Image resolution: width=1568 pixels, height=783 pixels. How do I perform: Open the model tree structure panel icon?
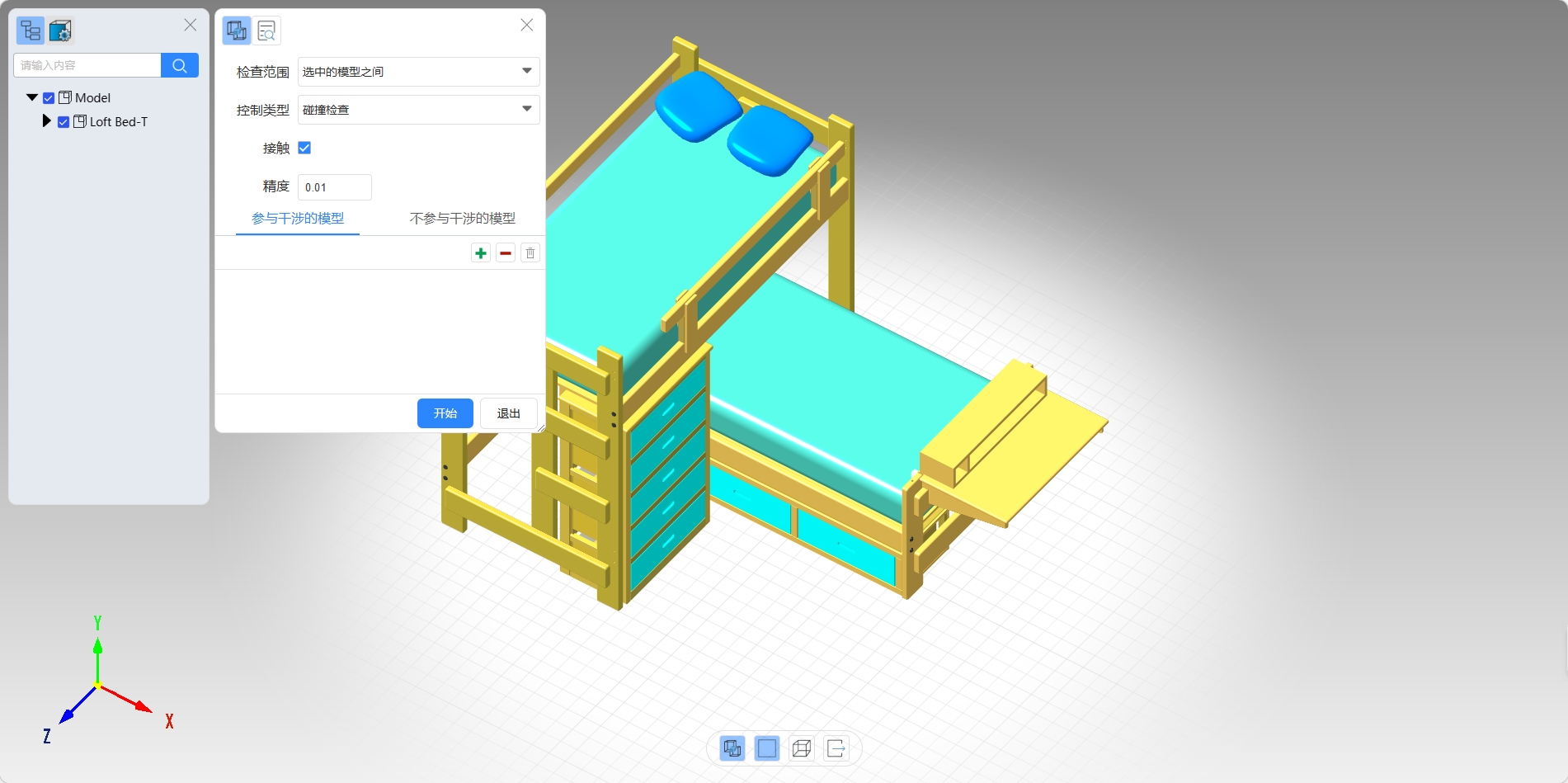coord(31,31)
